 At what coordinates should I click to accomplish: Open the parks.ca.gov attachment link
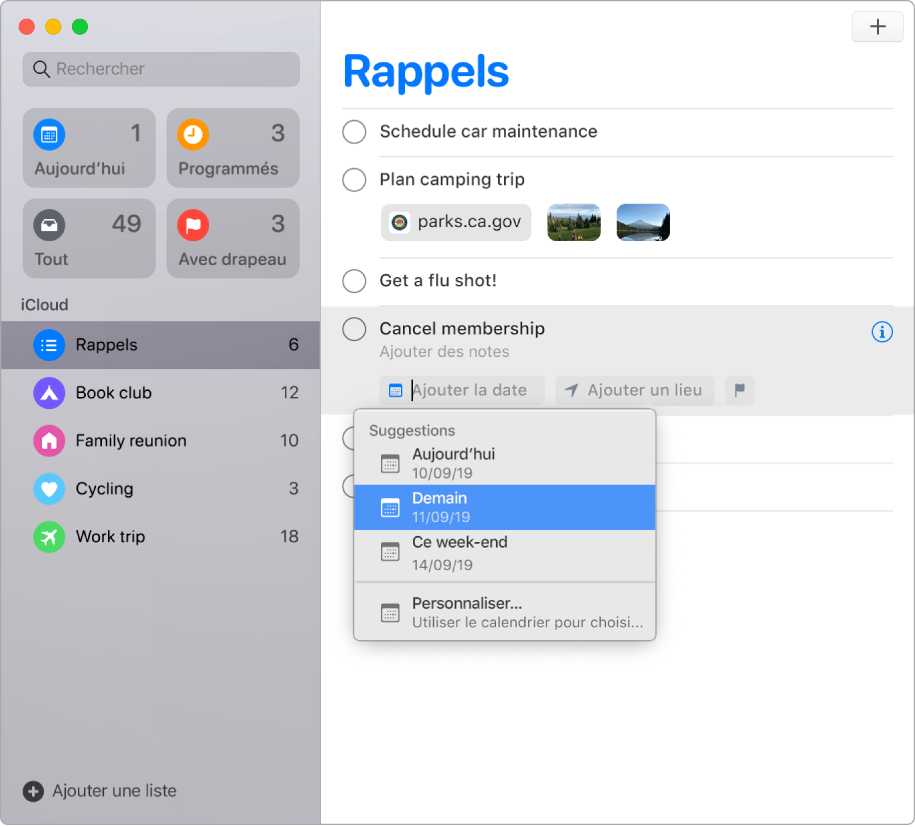455,222
